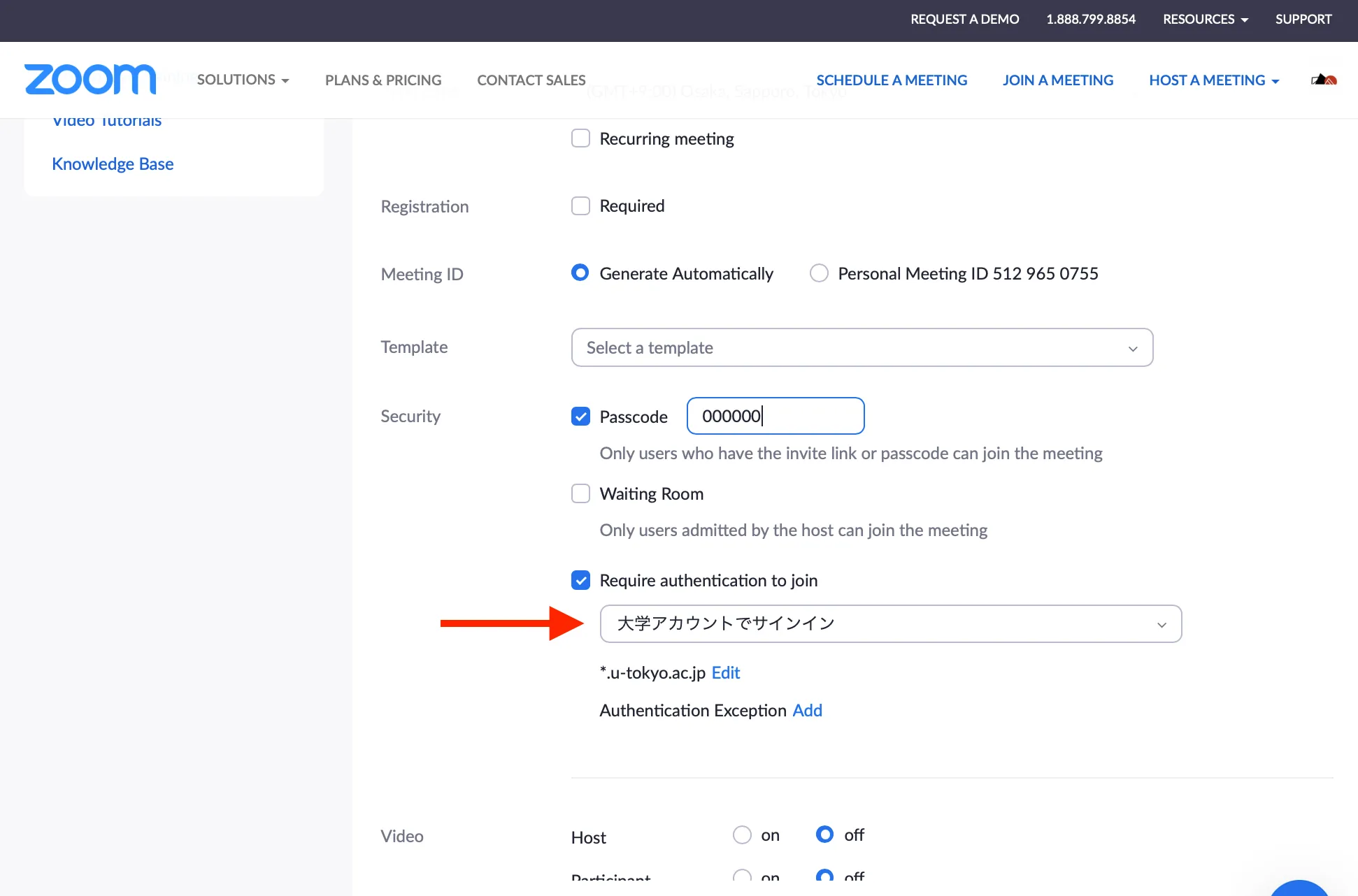Add an Authentication Exception
The height and width of the screenshot is (896, 1358).
tap(807, 710)
